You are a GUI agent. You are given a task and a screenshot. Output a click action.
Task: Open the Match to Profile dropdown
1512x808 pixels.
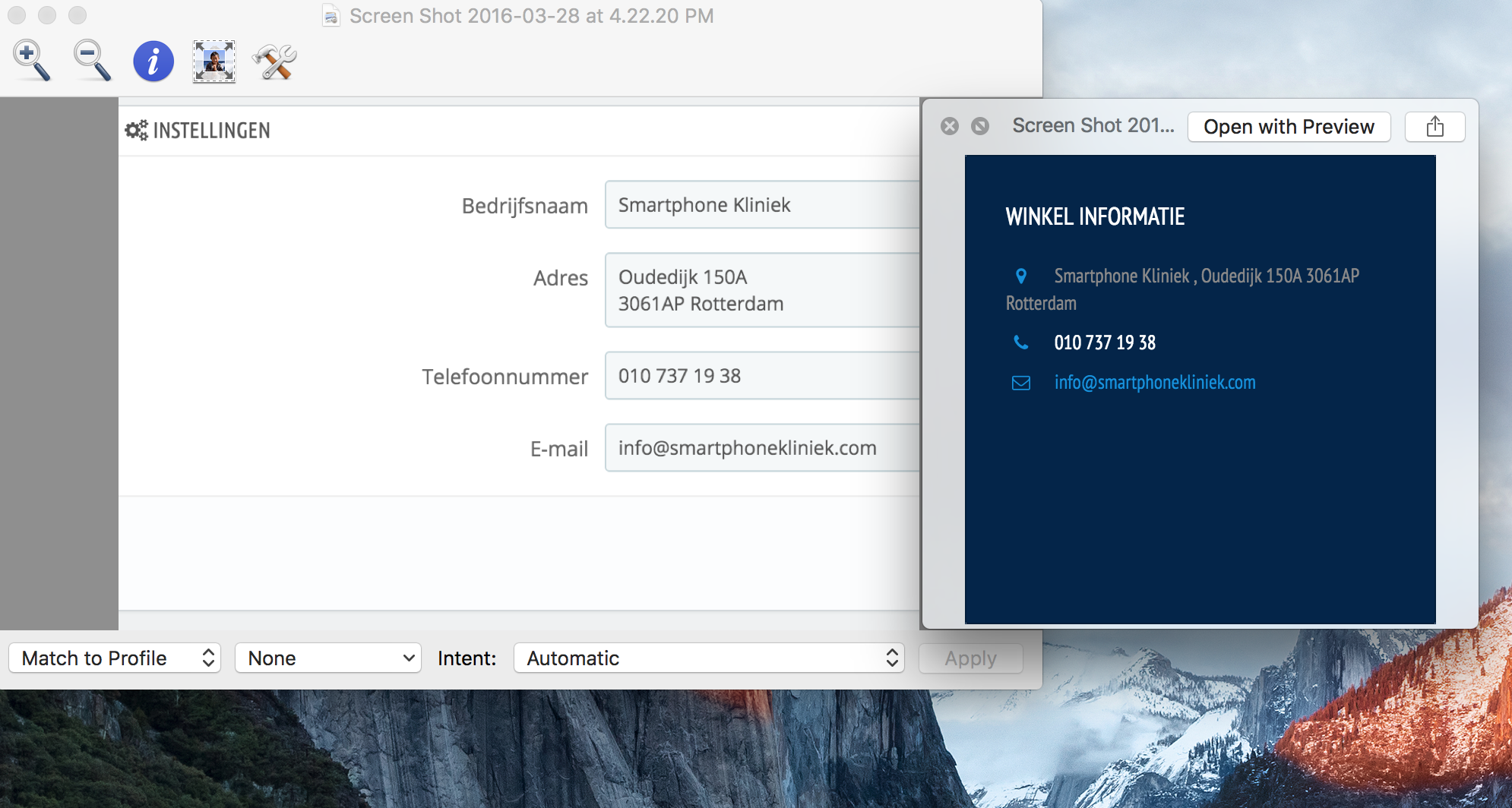click(115, 658)
